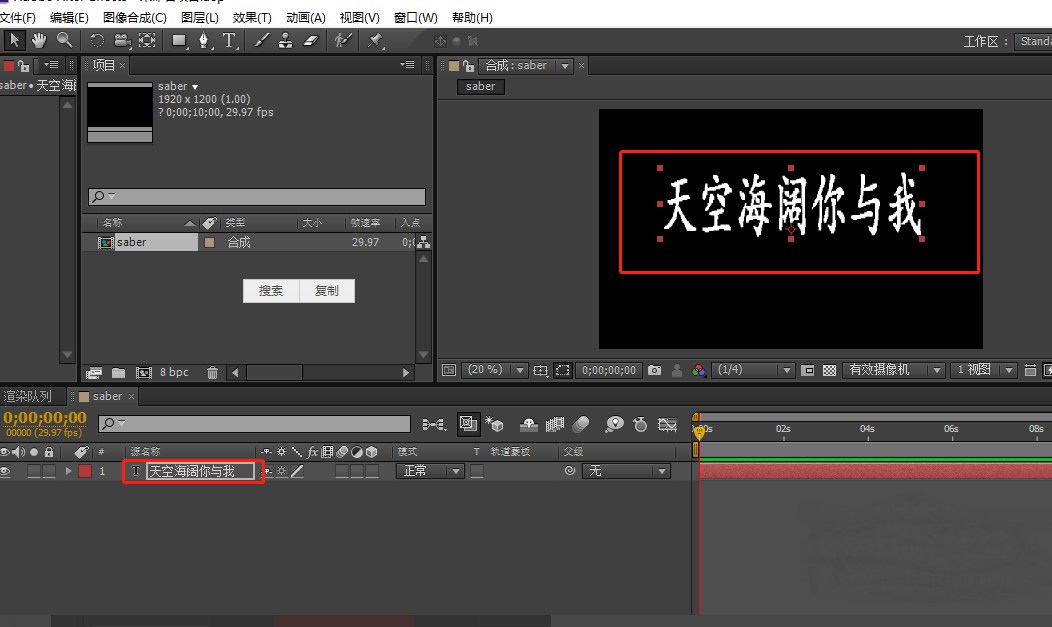Open the 效果 menu
This screenshot has width=1052, height=627.
(251, 17)
